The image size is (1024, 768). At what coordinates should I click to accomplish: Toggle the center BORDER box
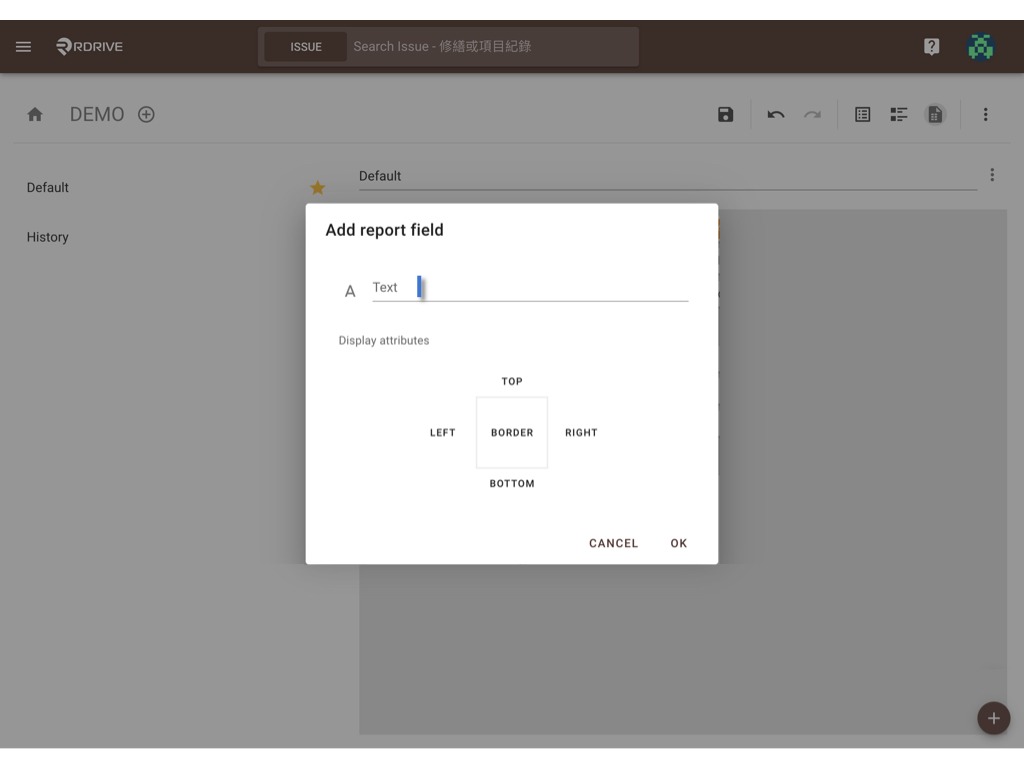tap(512, 432)
